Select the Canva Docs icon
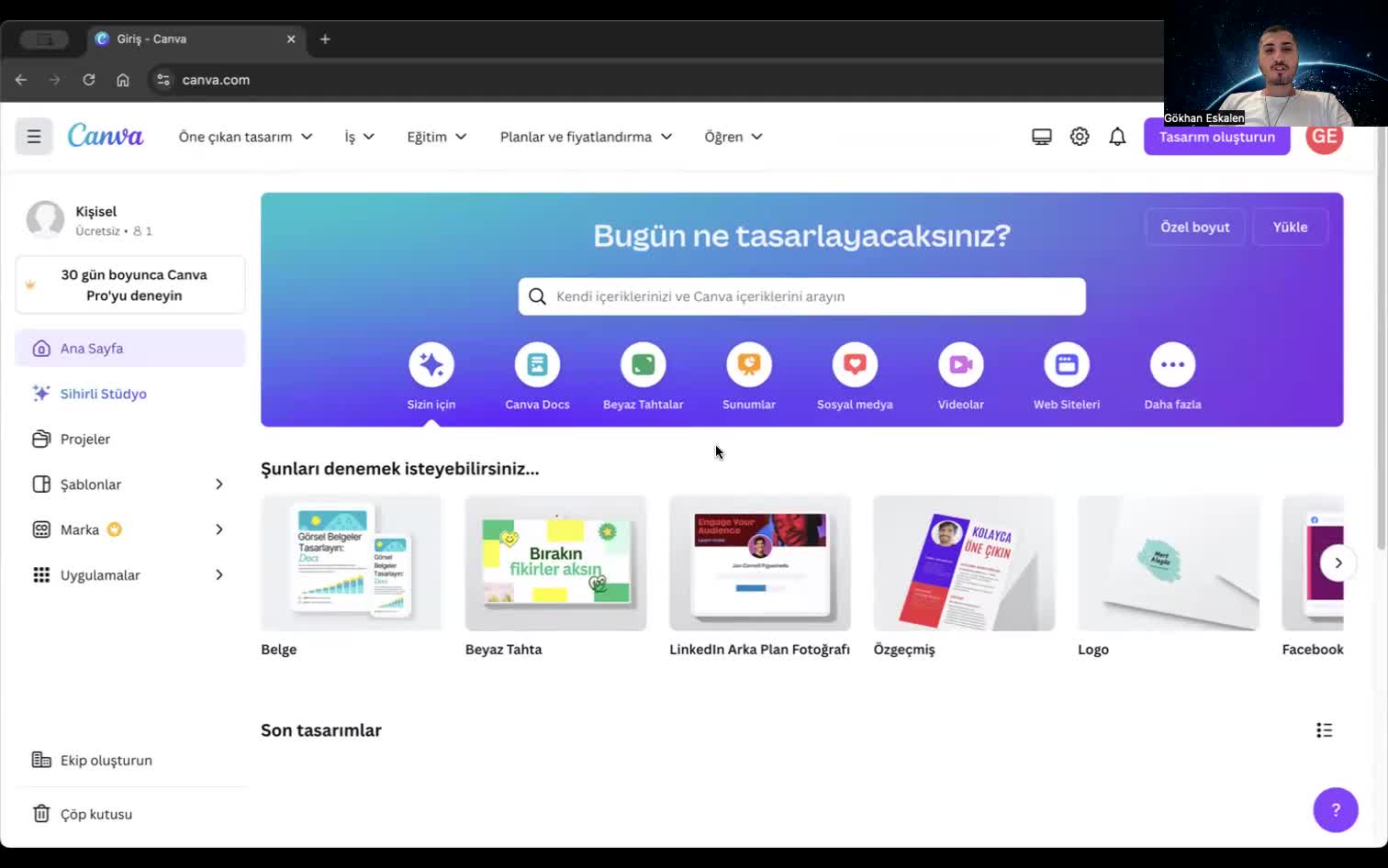This screenshot has height=868, width=1388. (x=537, y=364)
